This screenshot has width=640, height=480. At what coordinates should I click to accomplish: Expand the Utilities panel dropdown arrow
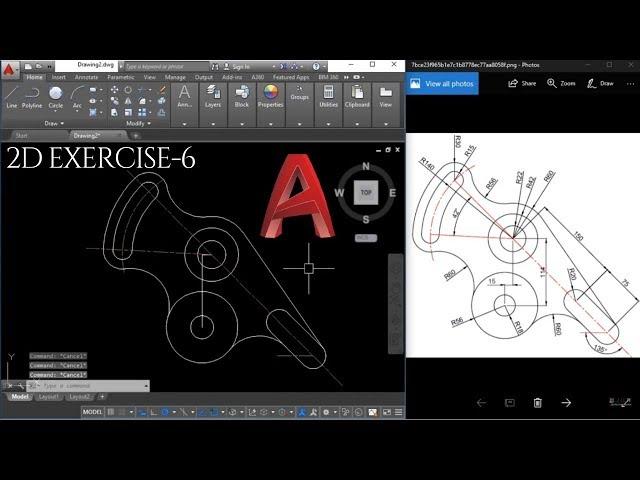point(329,124)
